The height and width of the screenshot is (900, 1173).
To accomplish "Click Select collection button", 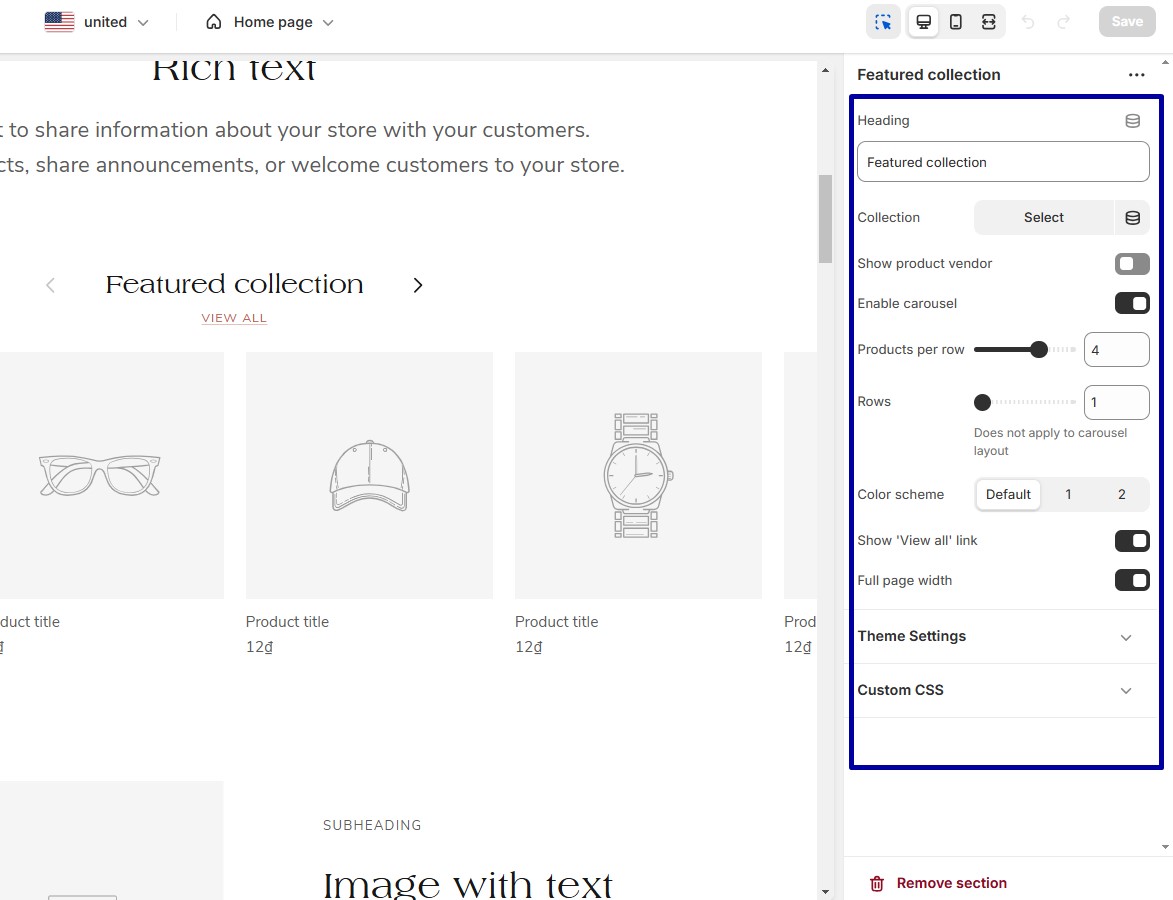I will tap(1044, 218).
